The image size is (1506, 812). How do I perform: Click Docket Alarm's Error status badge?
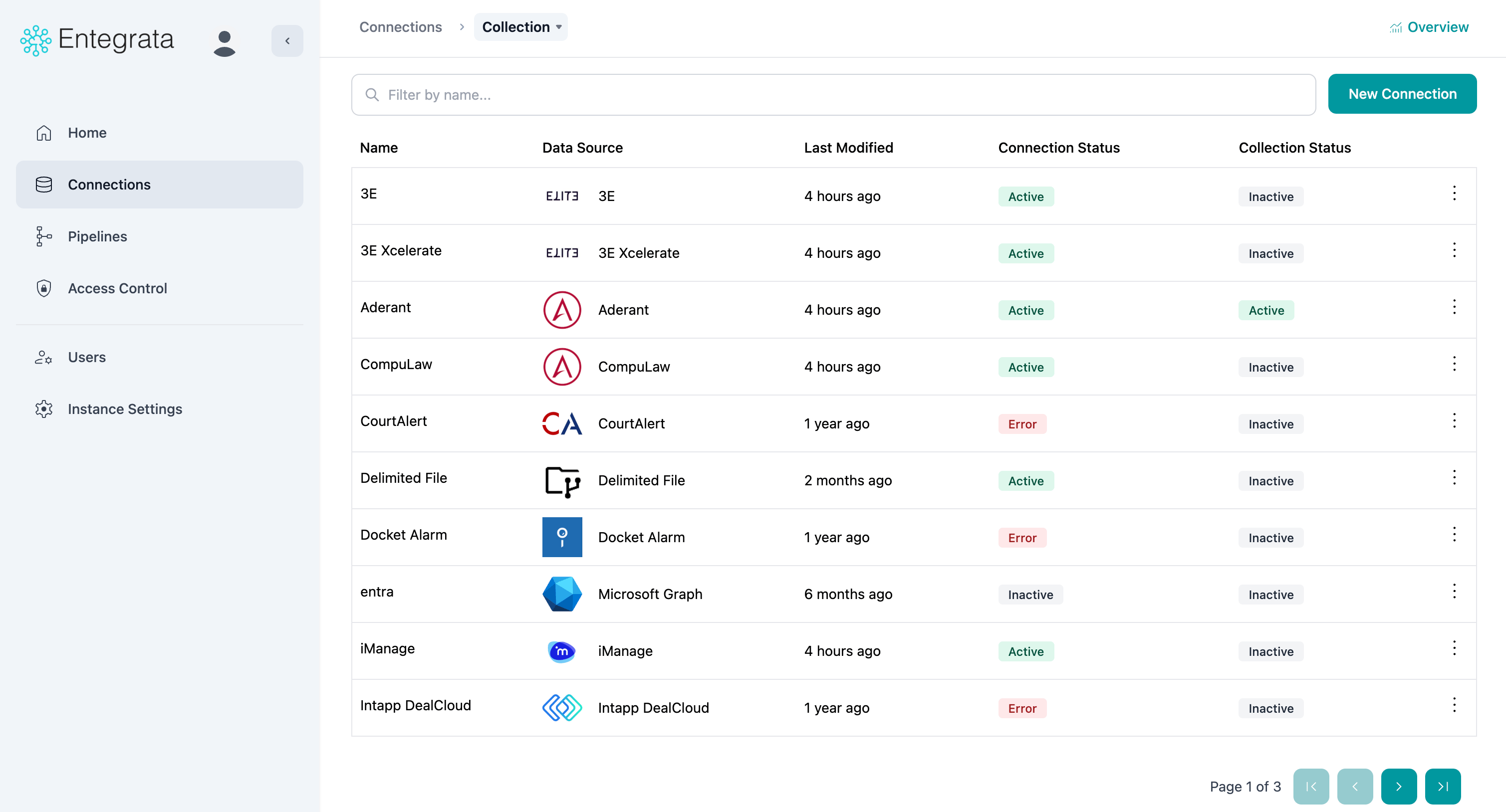click(x=1022, y=538)
